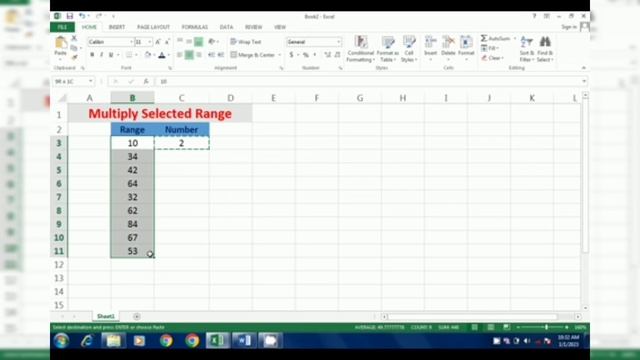Add a new sheet with plus button
This screenshot has height=360, width=640.
pos(137,316)
